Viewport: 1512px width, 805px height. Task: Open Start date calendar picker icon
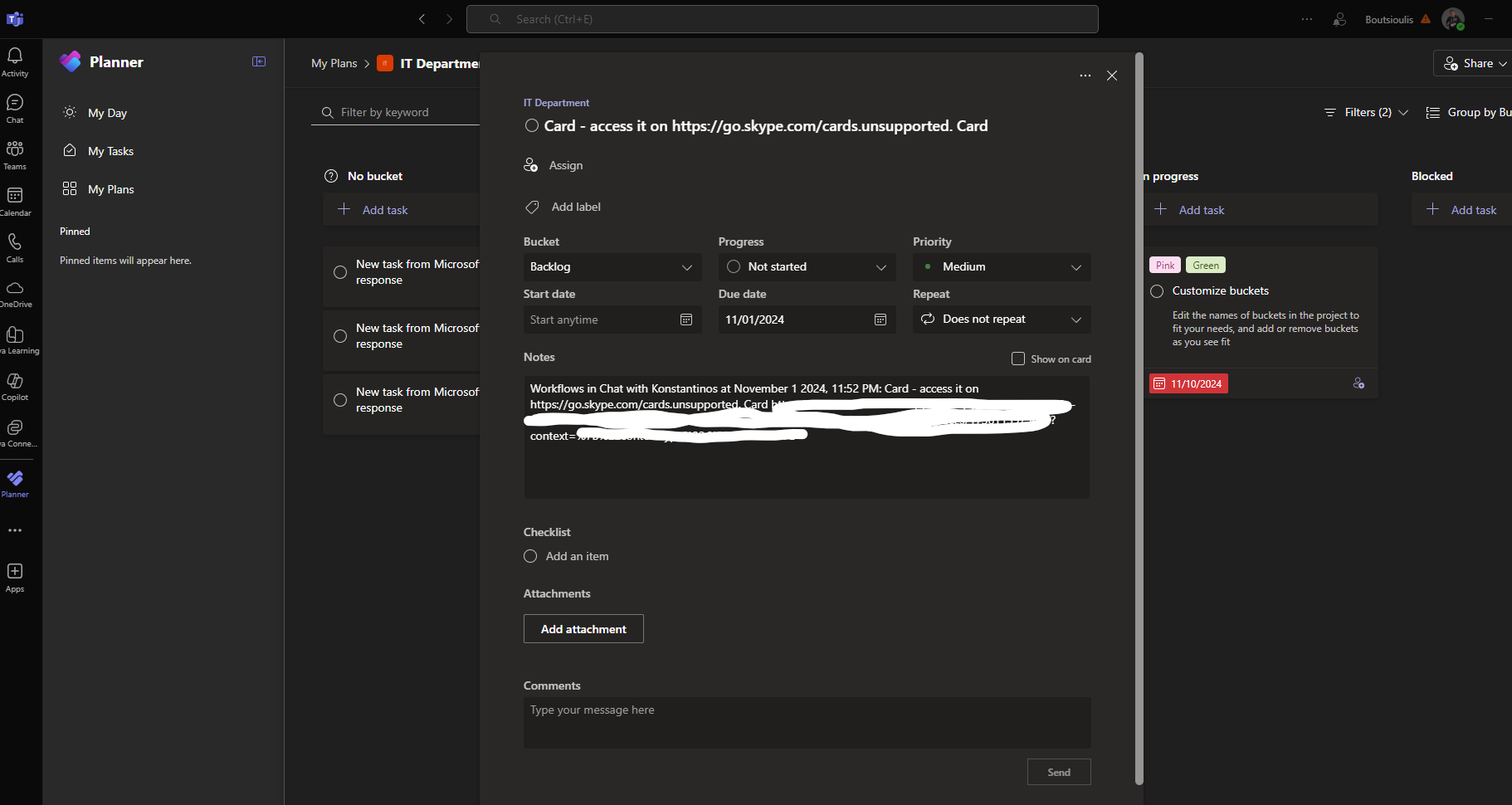click(x=686, y=320)
